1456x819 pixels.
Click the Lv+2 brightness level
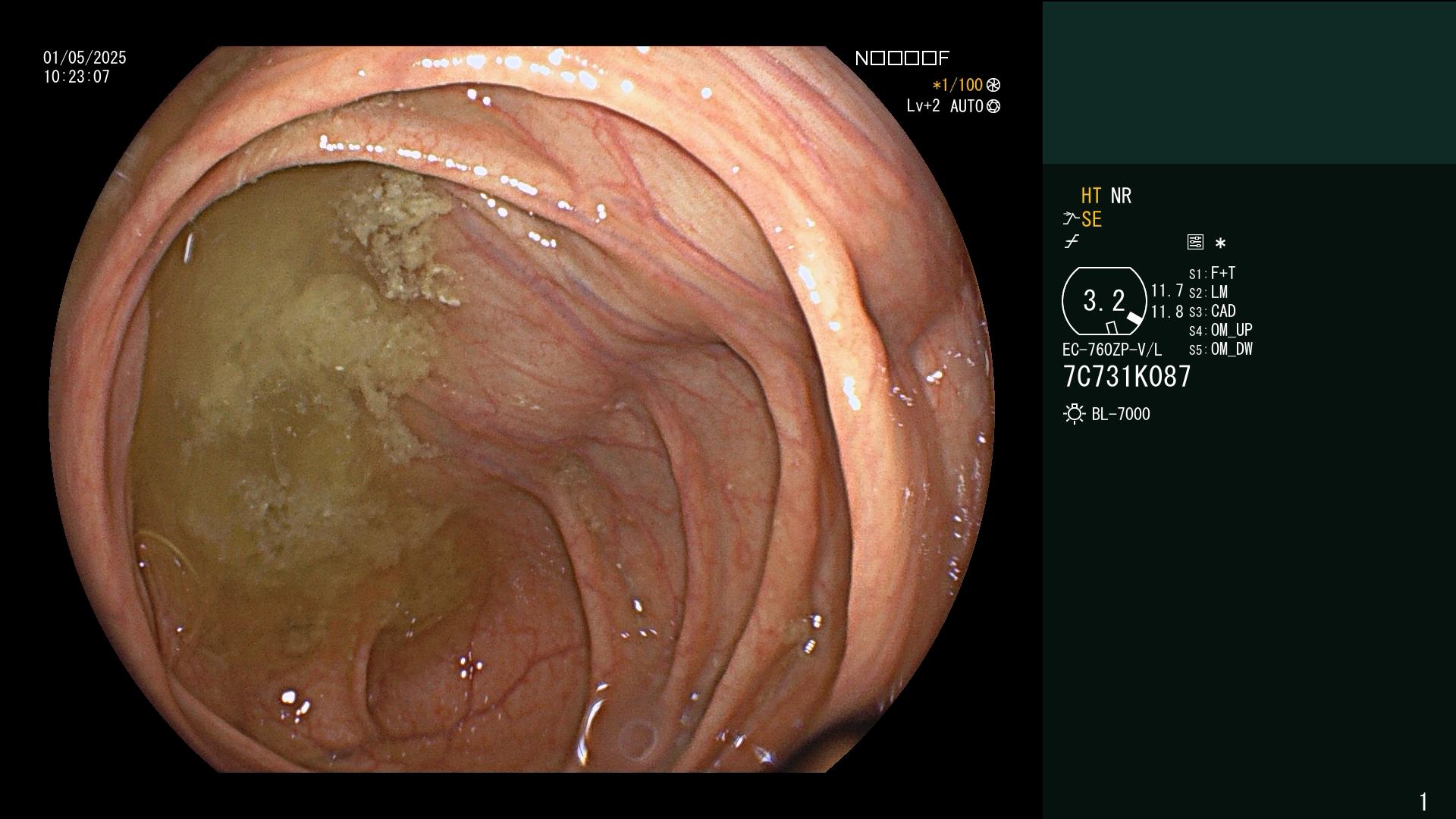[923, 106]
